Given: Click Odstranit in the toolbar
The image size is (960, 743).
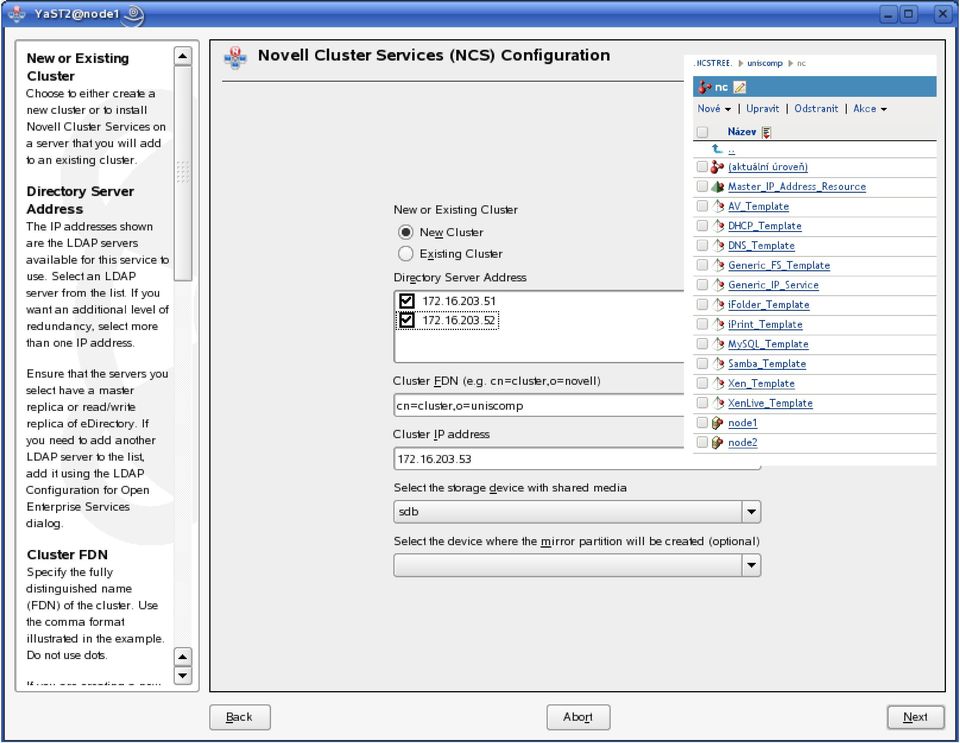Looking at the screenshot, I should click(x=816, y=108).
